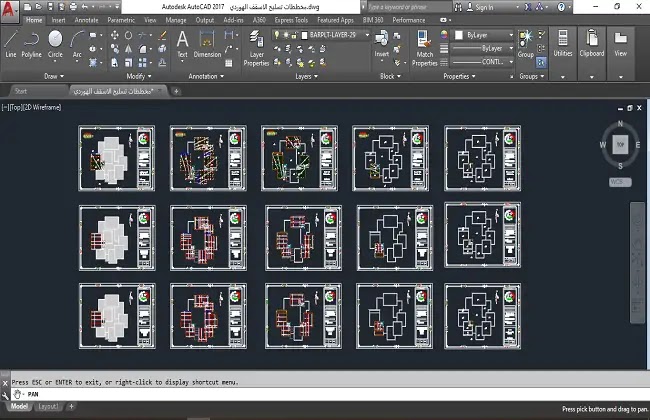
Task: Activate the Mirror tool
Action: click(x=129, y=49)
